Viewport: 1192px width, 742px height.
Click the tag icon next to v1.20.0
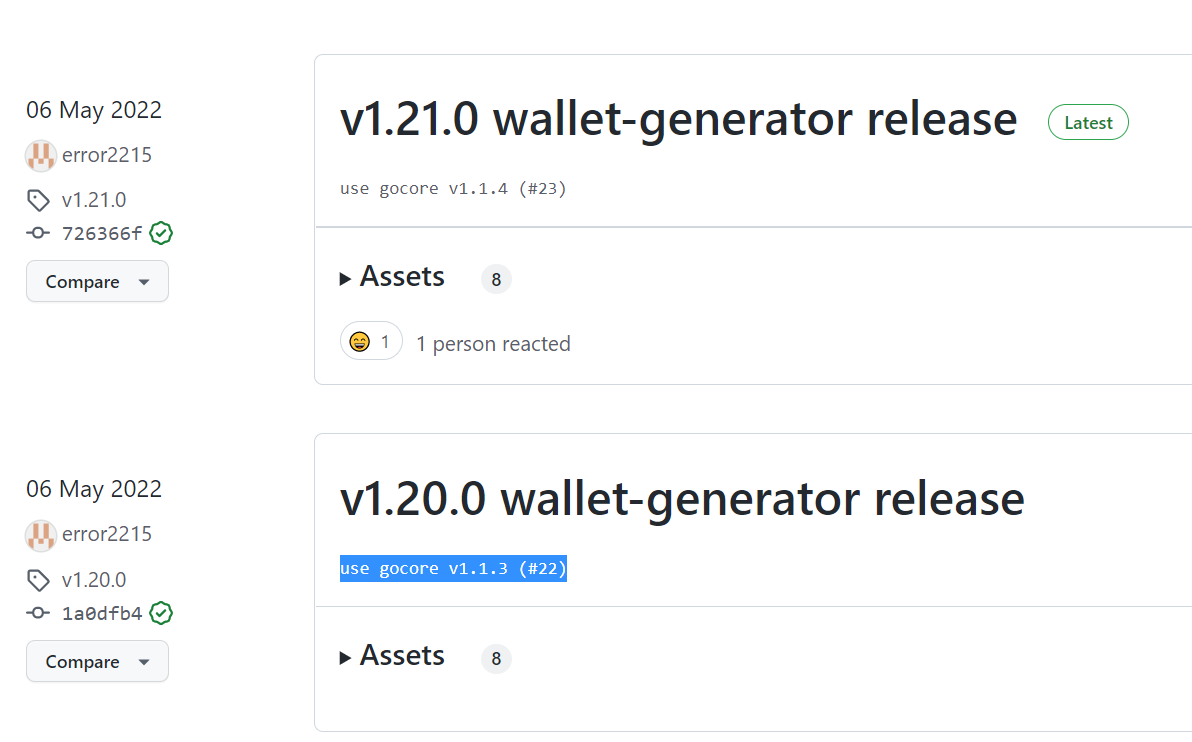point(38,580)
